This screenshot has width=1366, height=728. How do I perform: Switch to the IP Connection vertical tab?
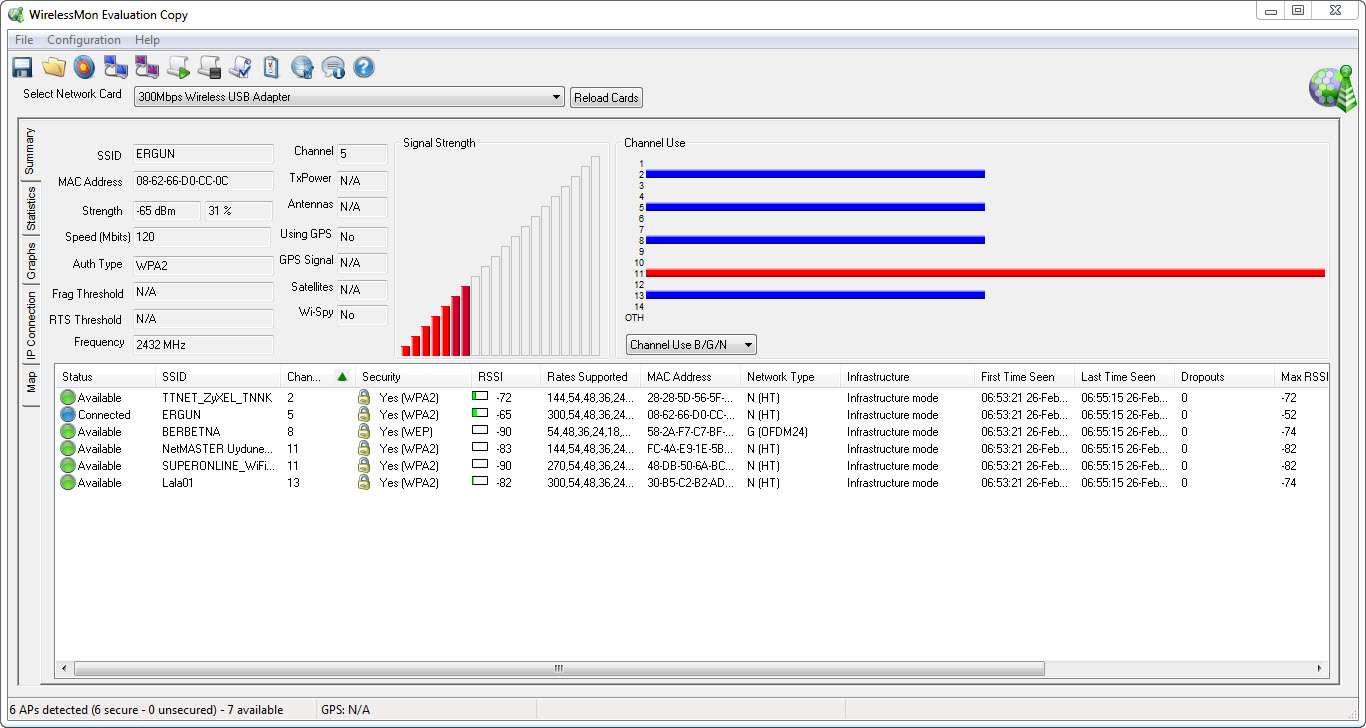pyautogui.click(x=30, y=325)
